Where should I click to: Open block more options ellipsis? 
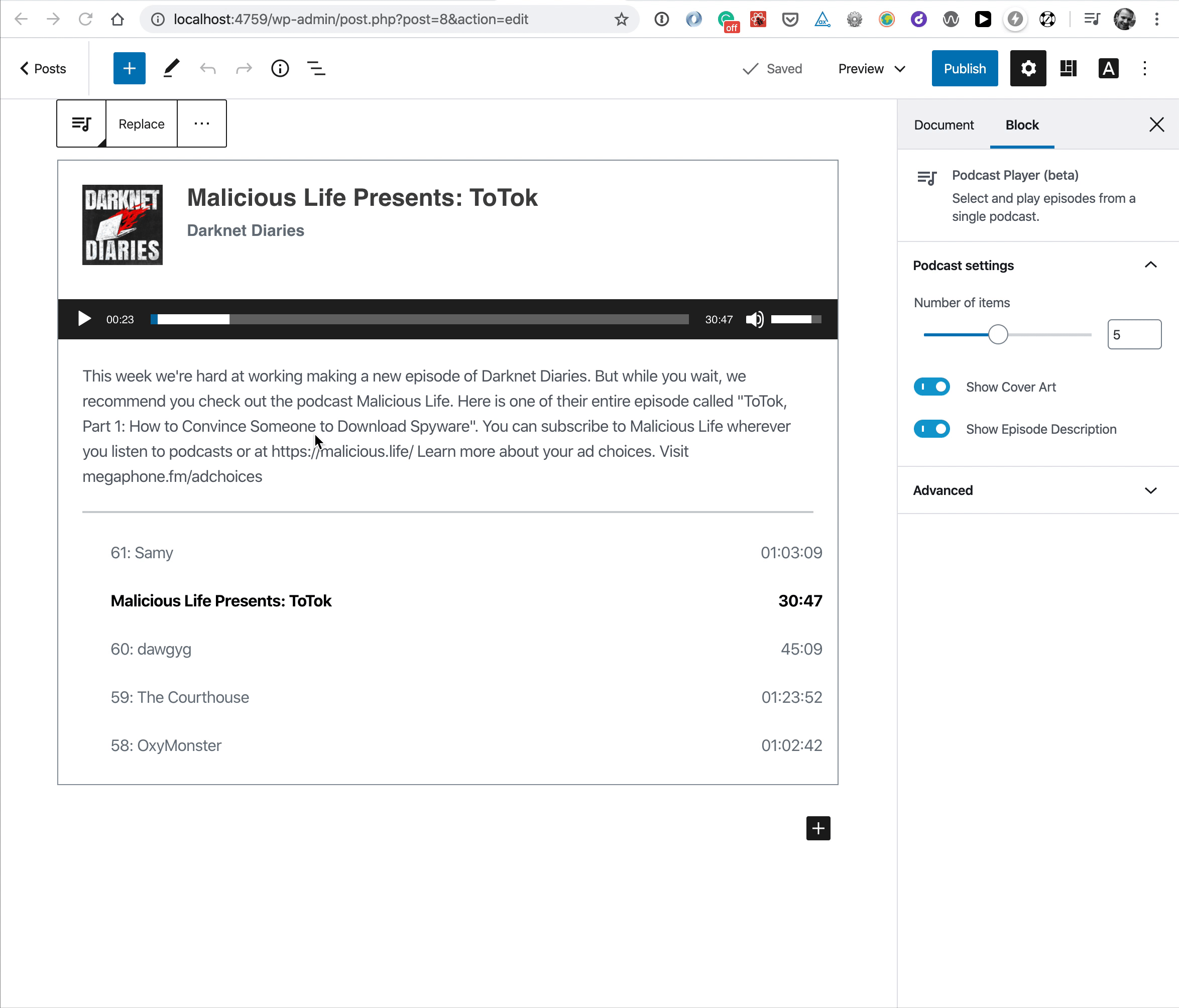(202, 123)
